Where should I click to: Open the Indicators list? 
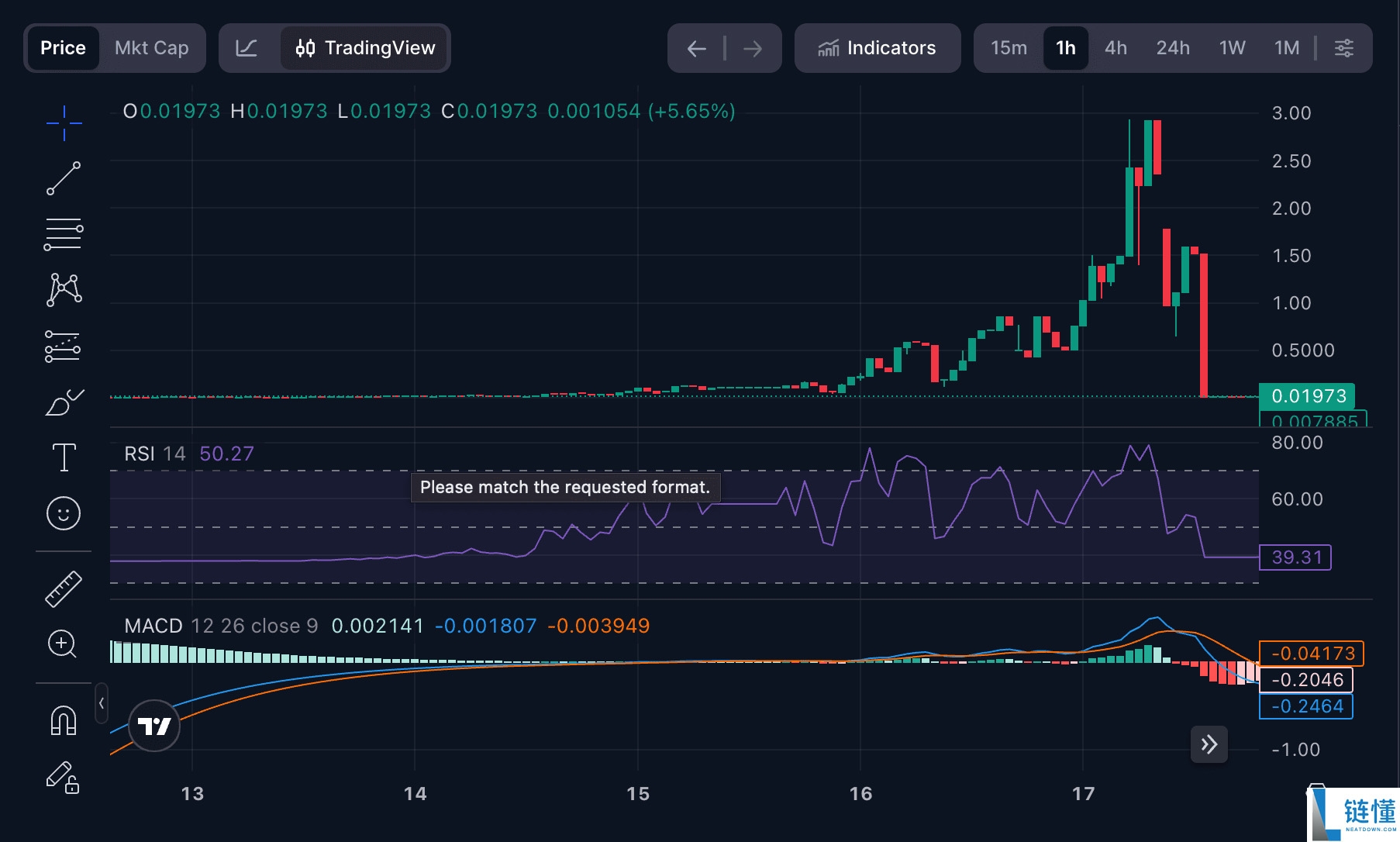pos(878,48)
